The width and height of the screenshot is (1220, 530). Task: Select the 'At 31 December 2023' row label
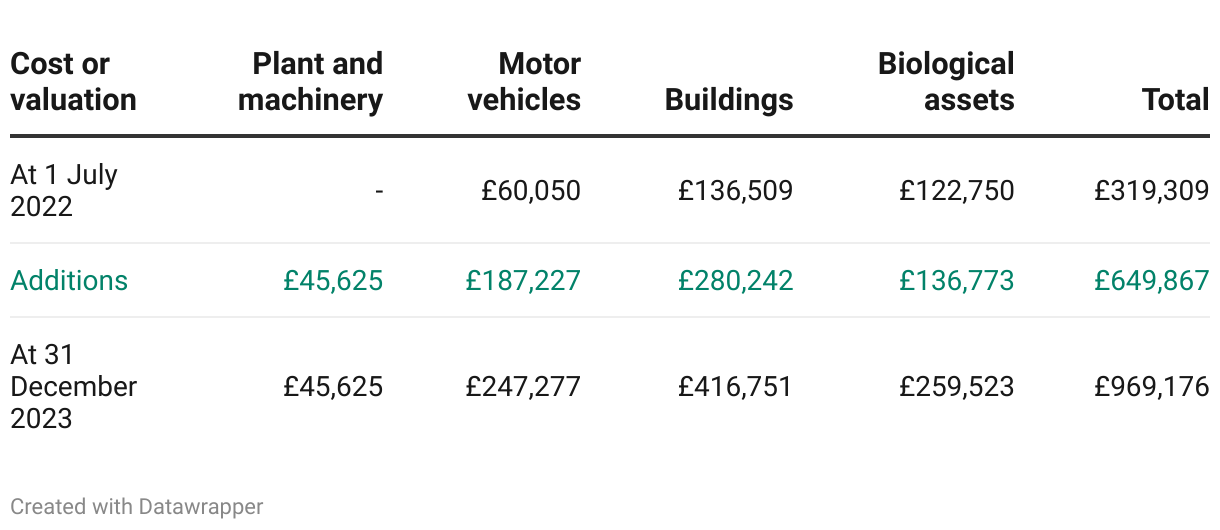point(74,386)
